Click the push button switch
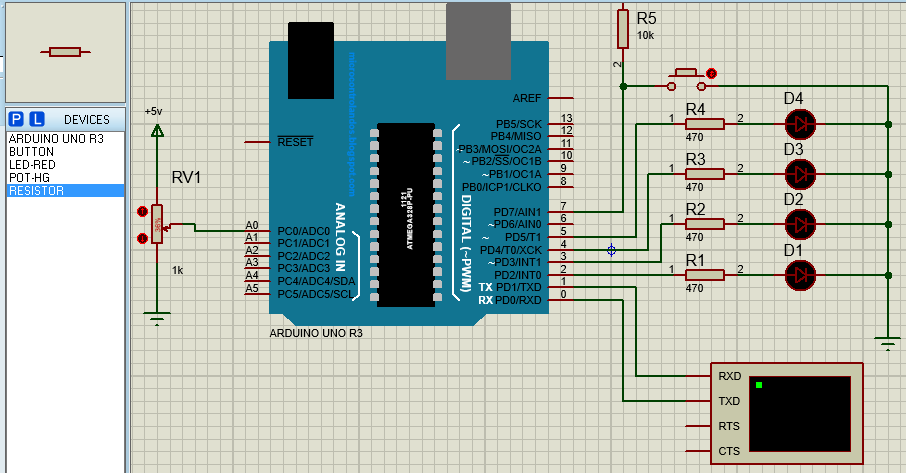The height and width of the screenshot is (473, 906). (x=686, y=80)
